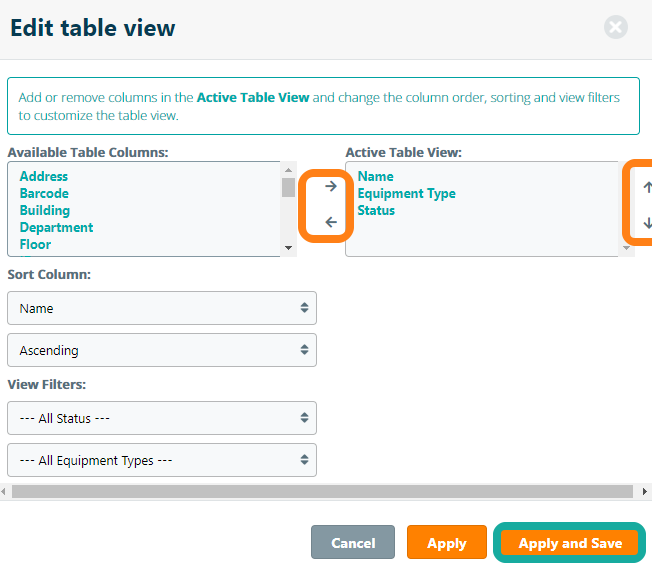The image size is (652, 572).
Task: Select Barcode in available columns
Action: [x=44, y=194]
